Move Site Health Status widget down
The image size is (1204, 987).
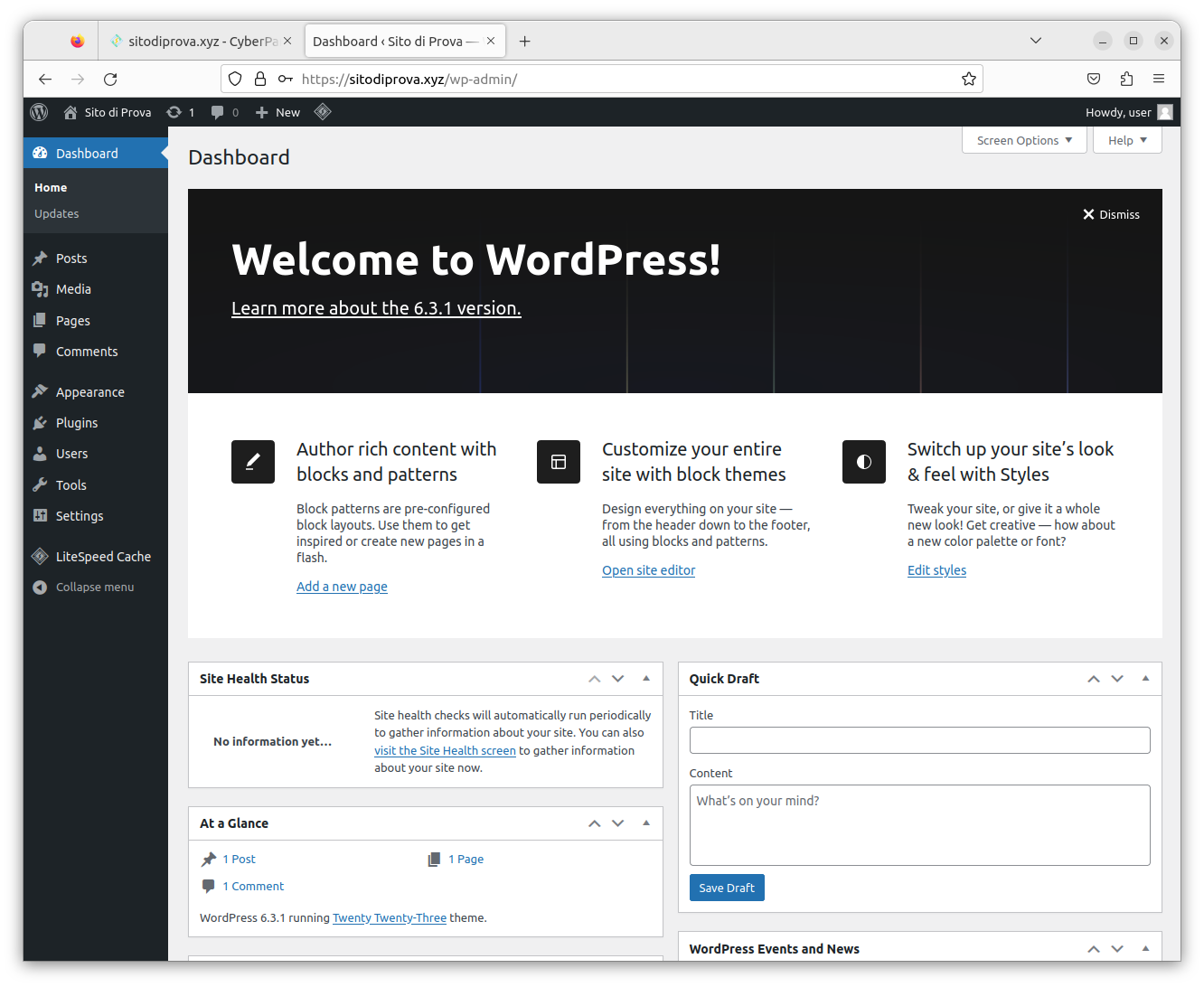click(x=618, y=679)
